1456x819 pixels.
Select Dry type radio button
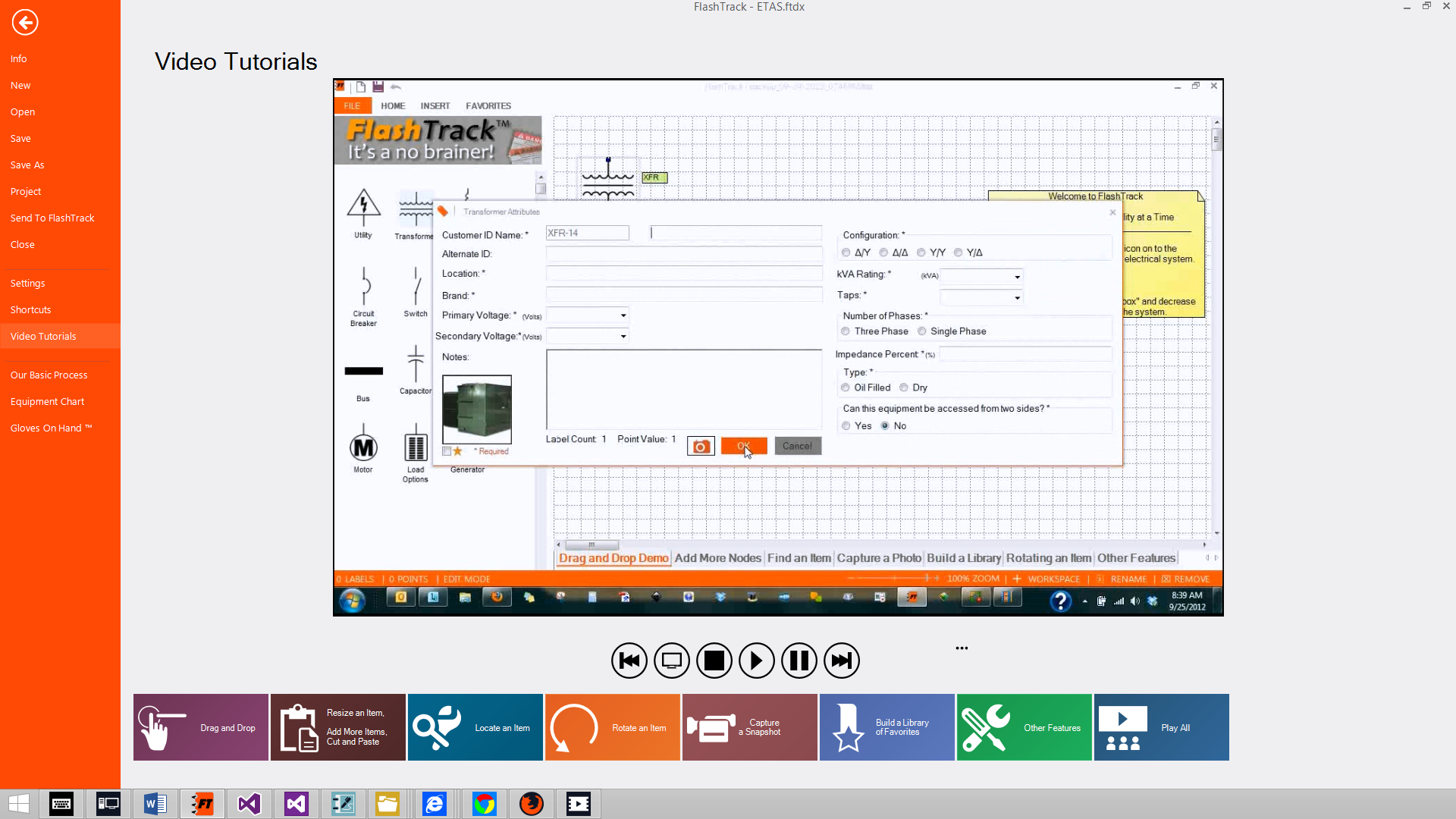(904, 388)
